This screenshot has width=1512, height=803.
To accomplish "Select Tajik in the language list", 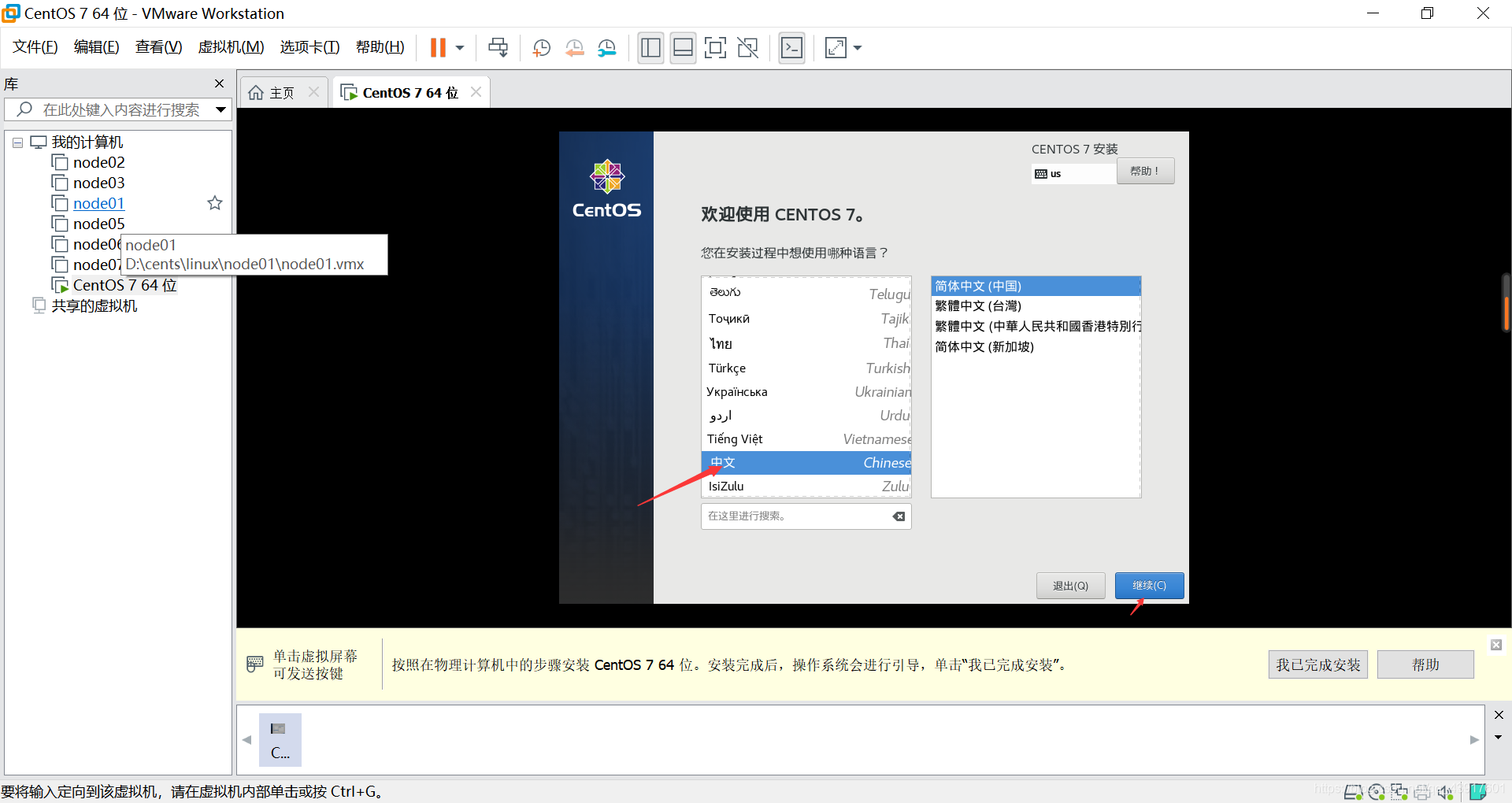I will pos(806,318).
